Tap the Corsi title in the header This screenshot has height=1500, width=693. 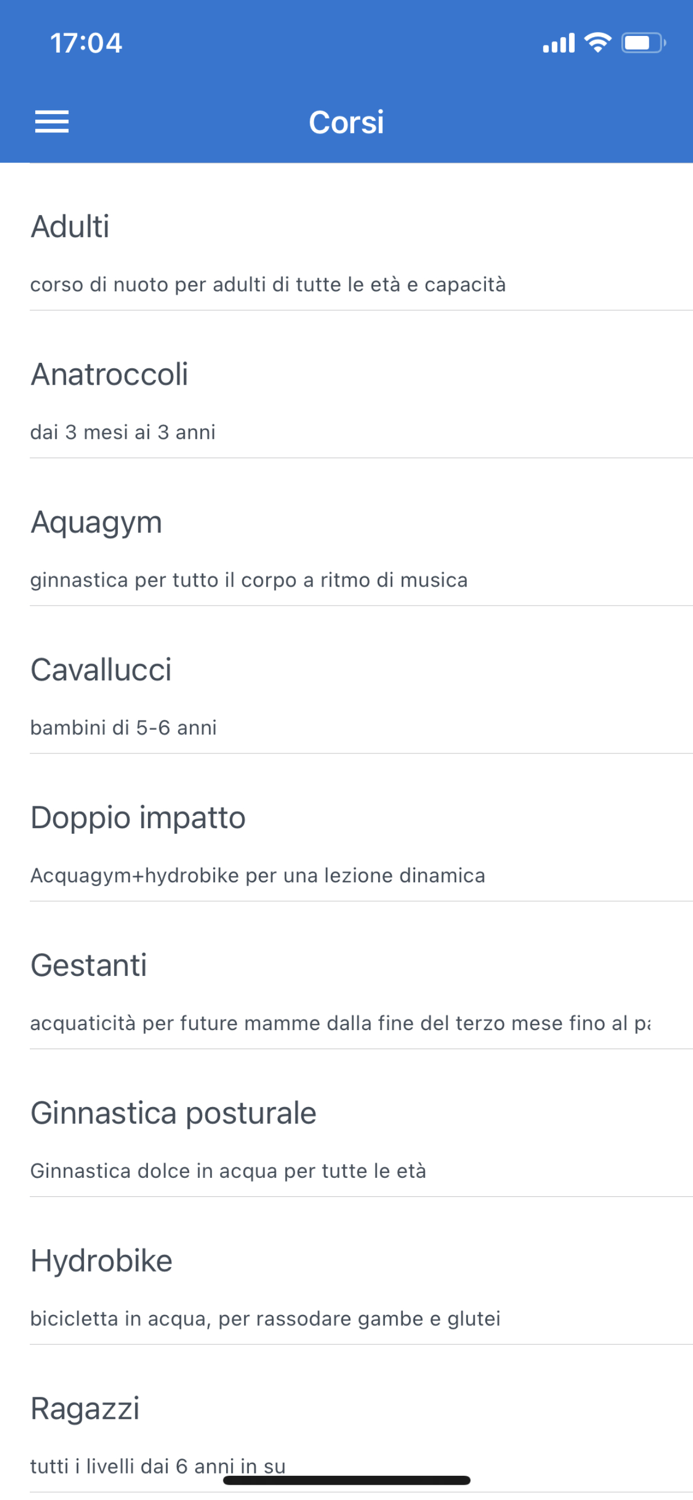pos(346,121)
